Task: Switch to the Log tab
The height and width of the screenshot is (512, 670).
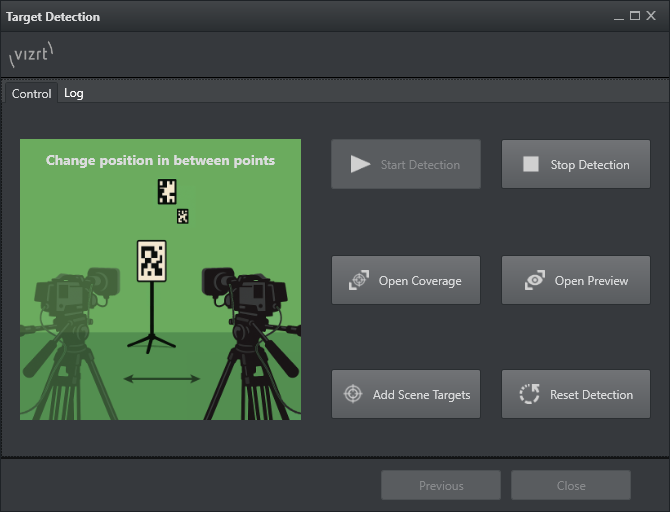Action: click(74, 93)
